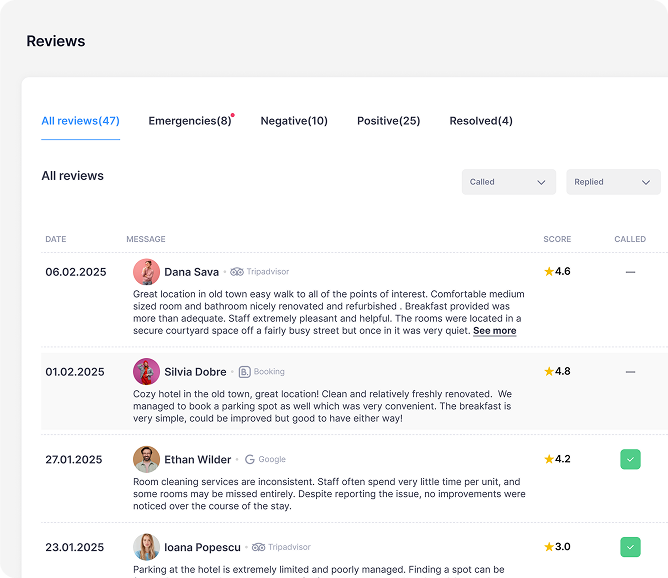This screenshot has height=578, width=668.
Task: Toggle the called checkbox for Ioana Popescu
Action: [x=631, y=547]
